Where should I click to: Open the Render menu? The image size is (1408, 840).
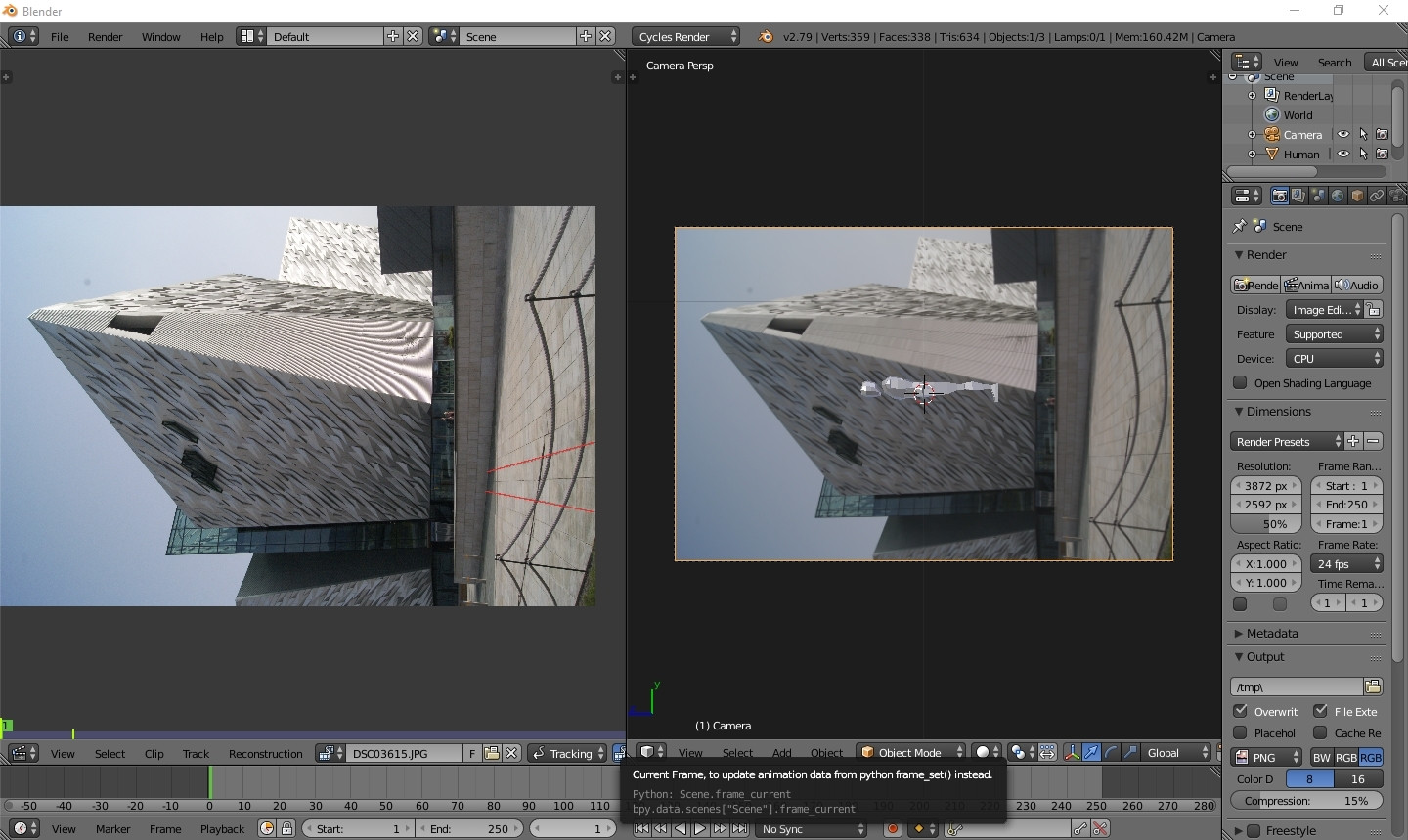(x=105, y=36)
